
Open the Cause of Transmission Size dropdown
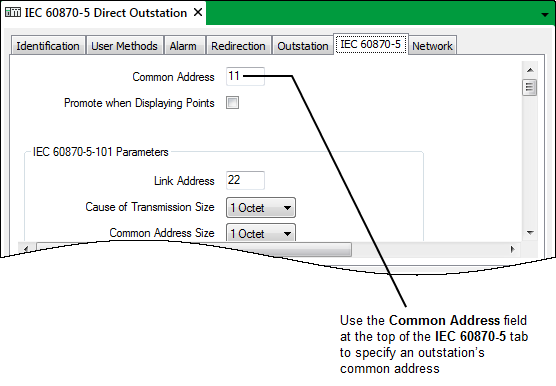(261, 207)
